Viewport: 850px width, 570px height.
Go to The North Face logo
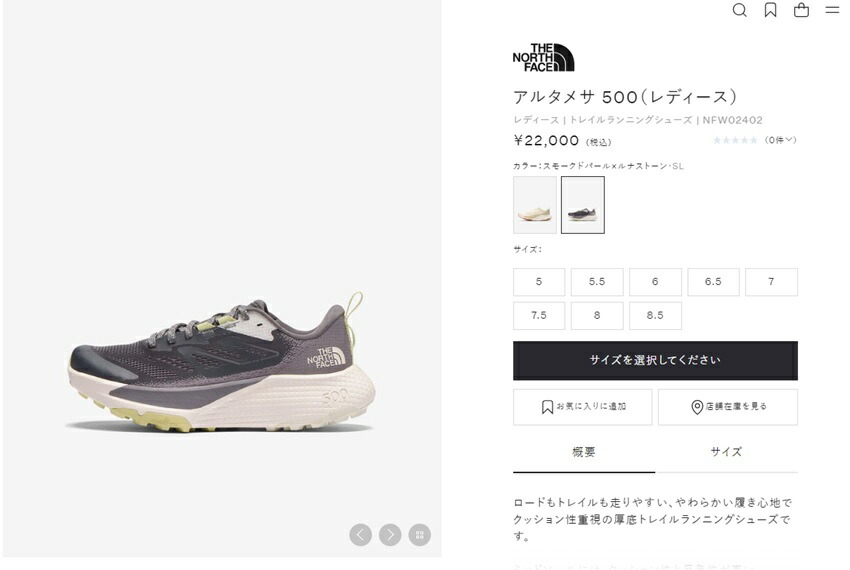(x=543, y=57)
